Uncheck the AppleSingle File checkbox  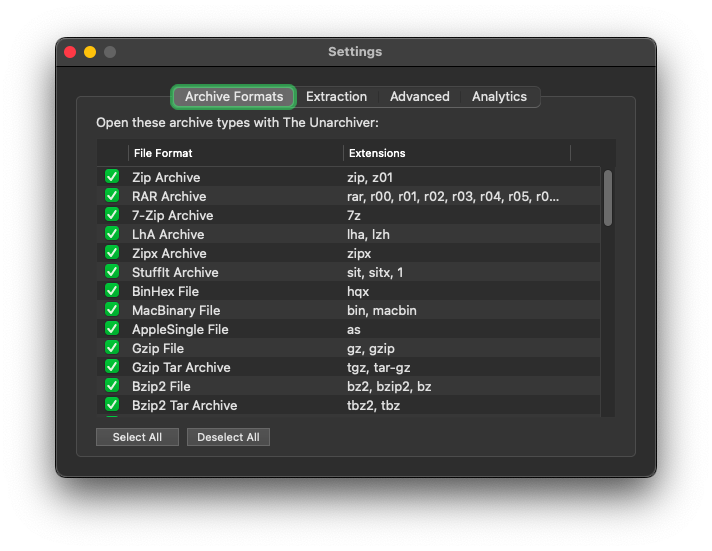[x=112, y=329]
